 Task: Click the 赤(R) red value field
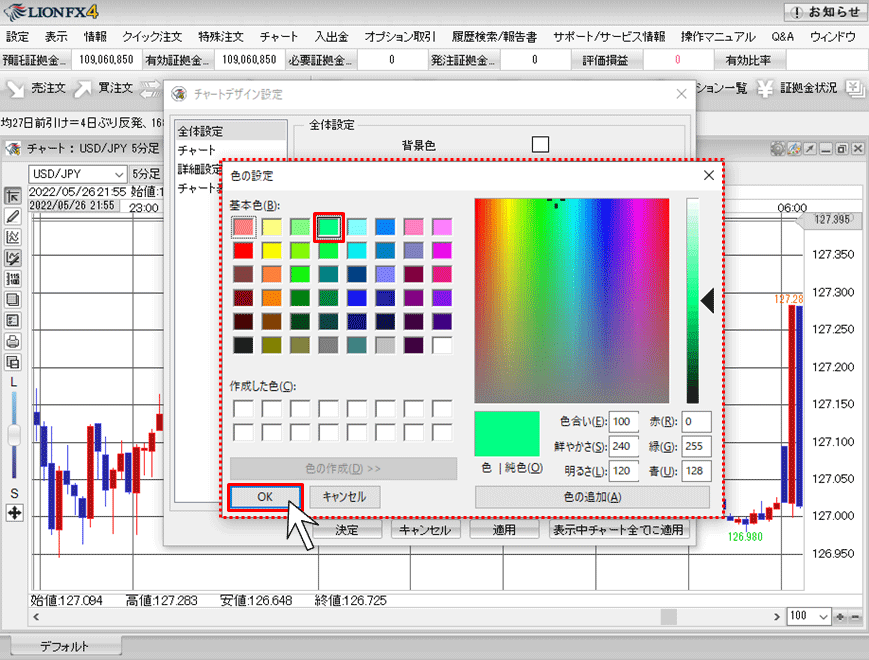coord(696,422)
